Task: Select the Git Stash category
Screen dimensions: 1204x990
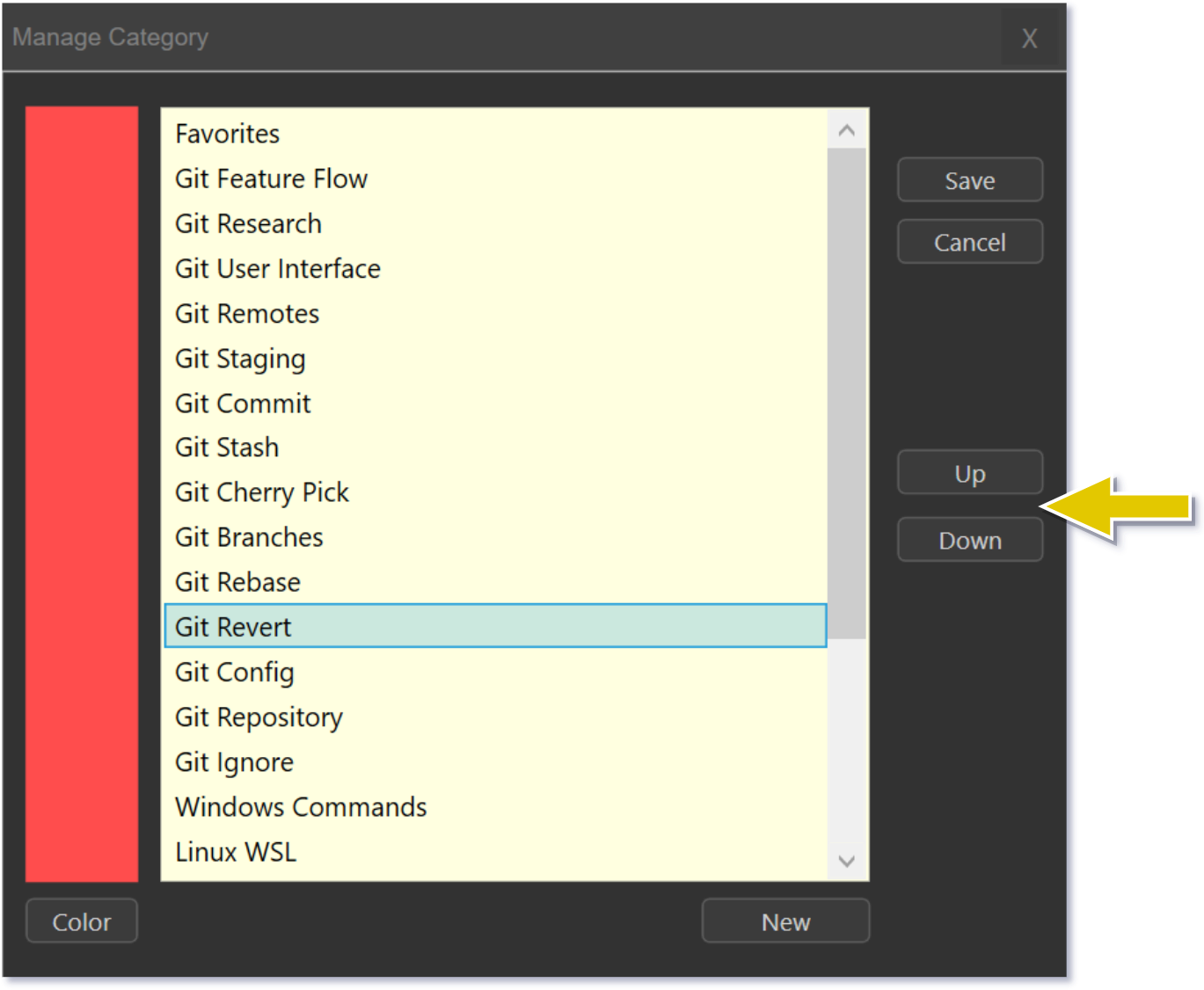Action: click(227, 448)
